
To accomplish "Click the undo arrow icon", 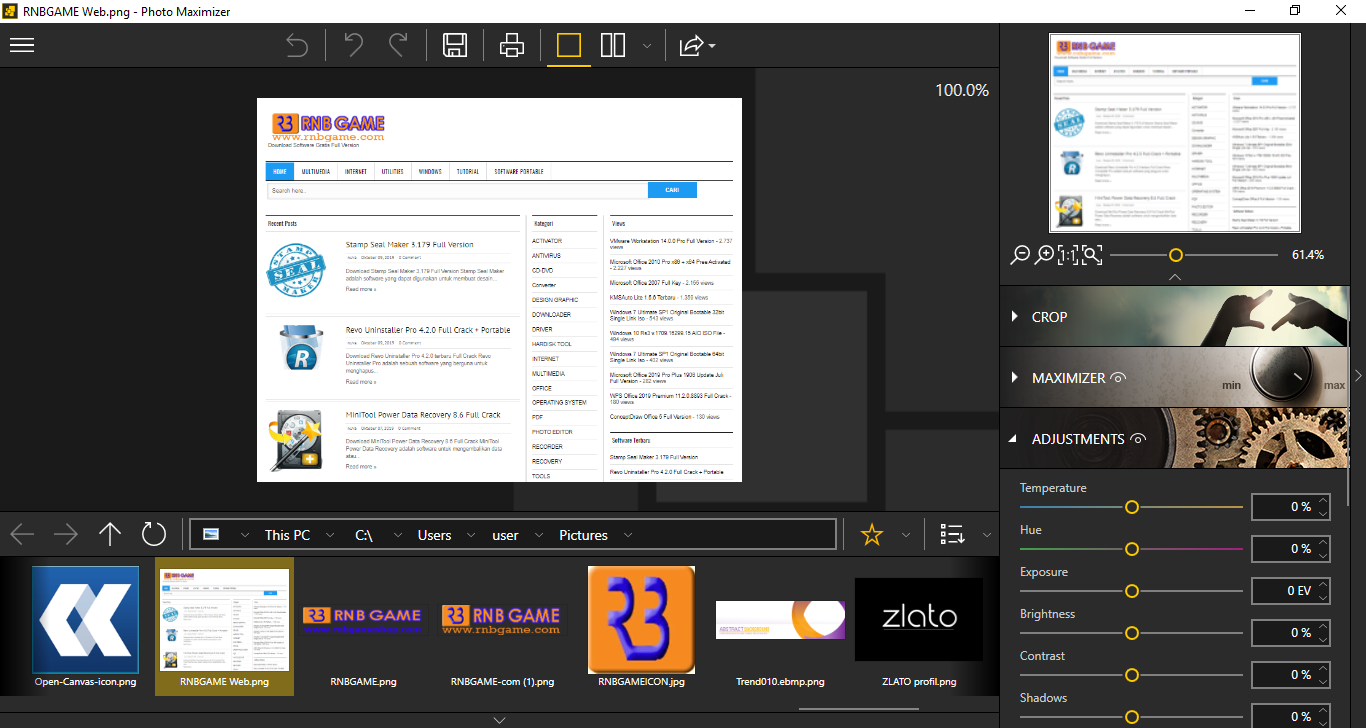I will click(353, 45).
